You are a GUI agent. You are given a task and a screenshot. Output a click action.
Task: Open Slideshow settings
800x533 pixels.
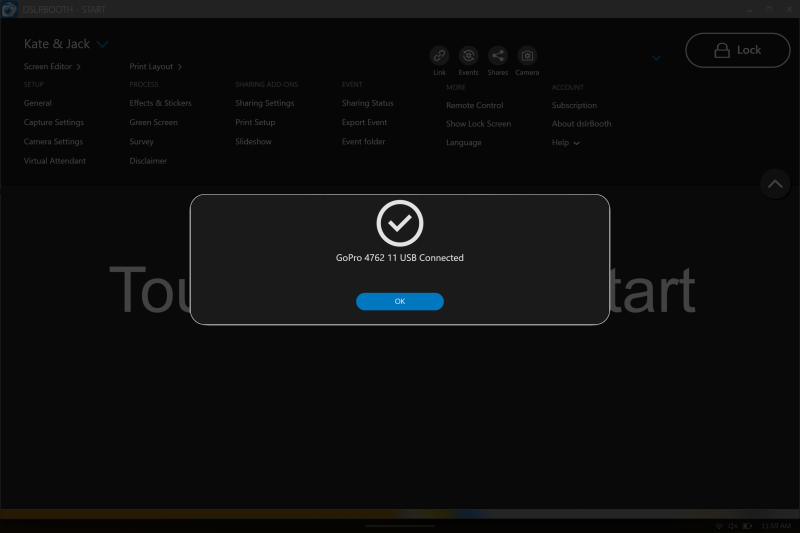[x=254, y=142]
